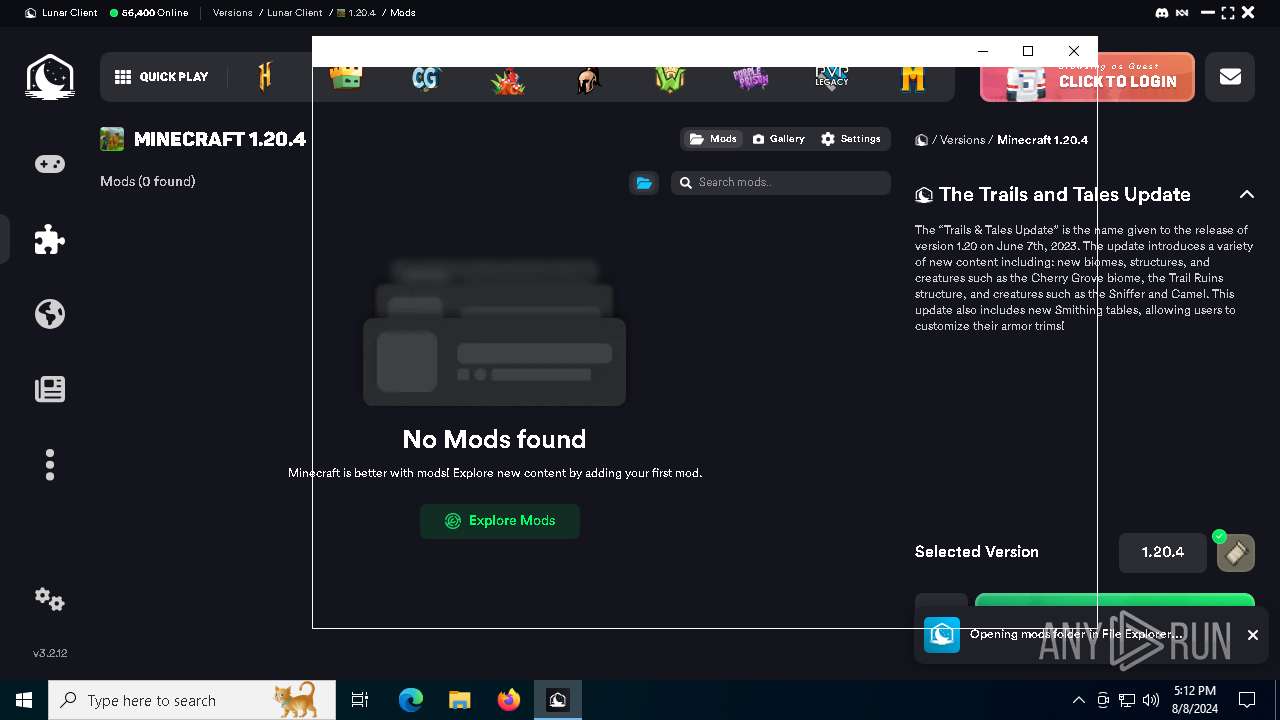This screenshot has width=1280, height=720.
Task: Open the mail envelope inbox
Action: point(1230,77)
